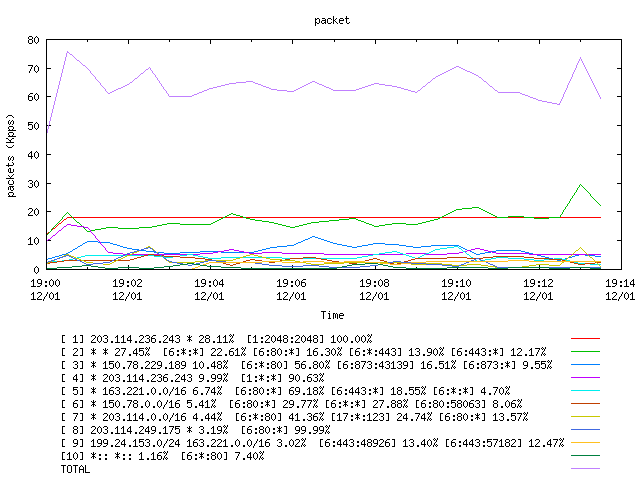The width and height of the screenshot is (640, 480).
Task: Click the y-axis value 80
Action: tap(33, 40)
